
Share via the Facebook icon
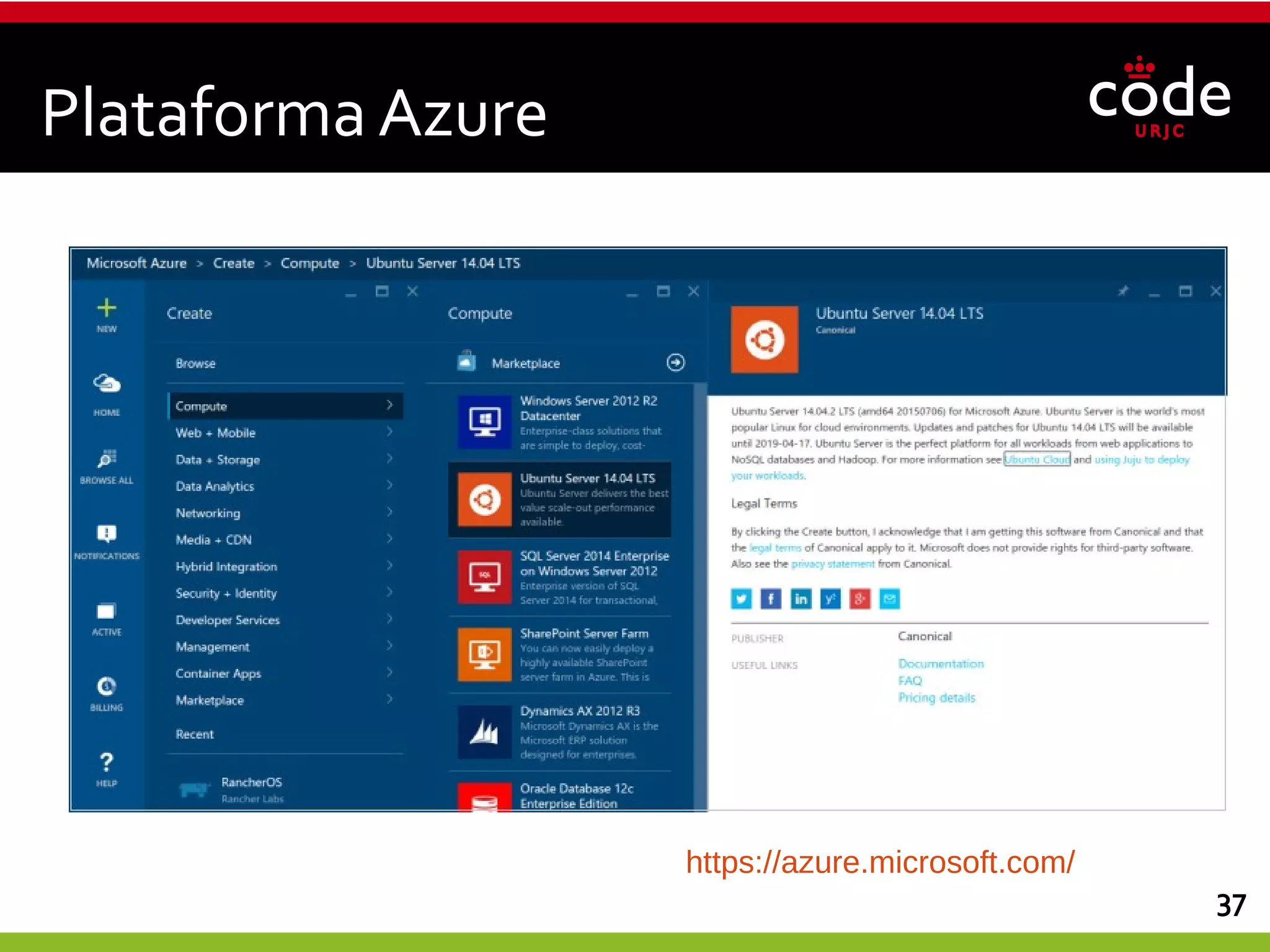coord(771,599)
